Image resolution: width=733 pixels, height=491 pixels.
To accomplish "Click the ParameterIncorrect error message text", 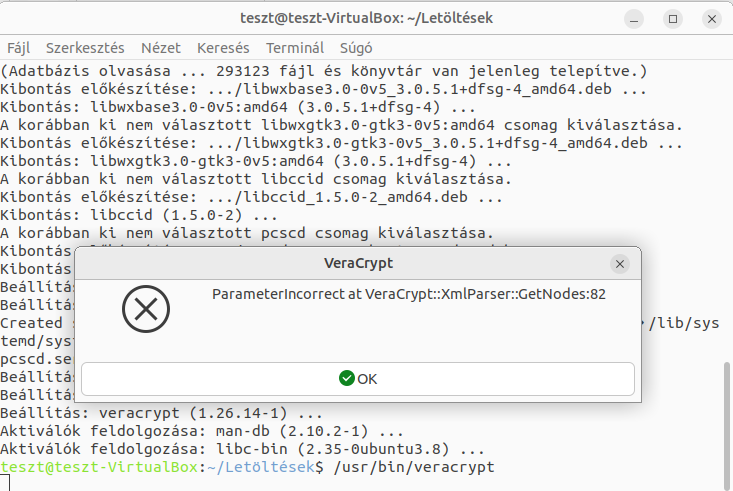I will [x=409, y=294].
